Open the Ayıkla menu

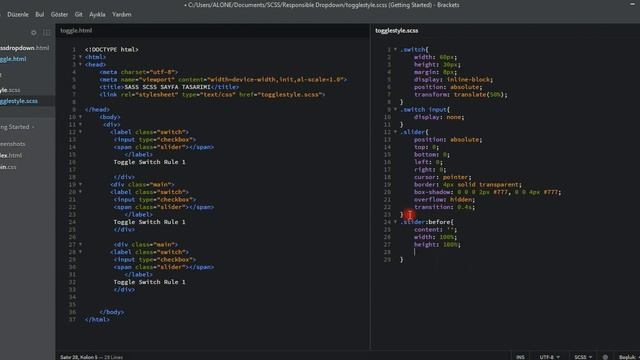pos(97,14)
